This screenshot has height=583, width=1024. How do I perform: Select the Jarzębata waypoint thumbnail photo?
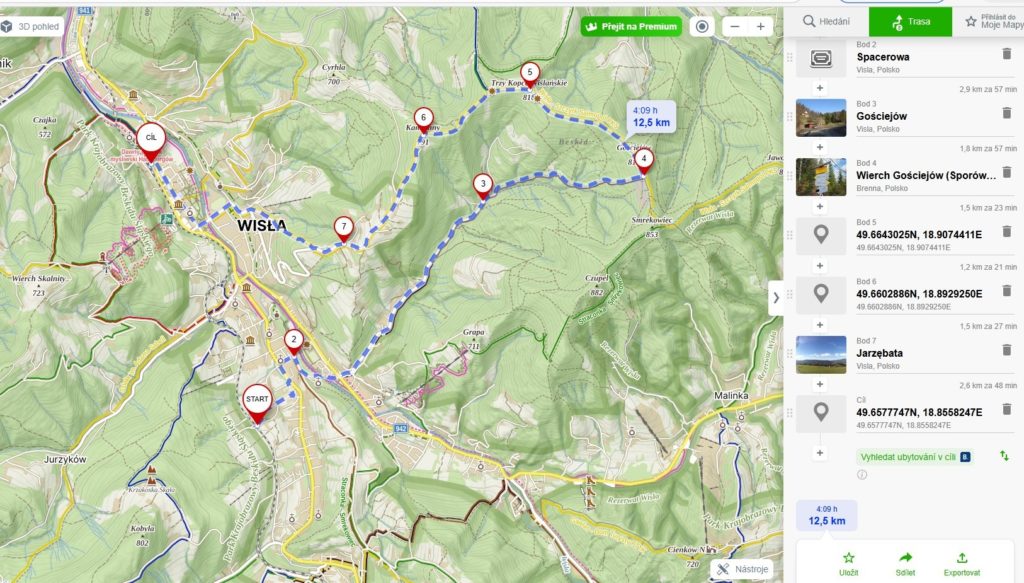click(x=821, y=355)
